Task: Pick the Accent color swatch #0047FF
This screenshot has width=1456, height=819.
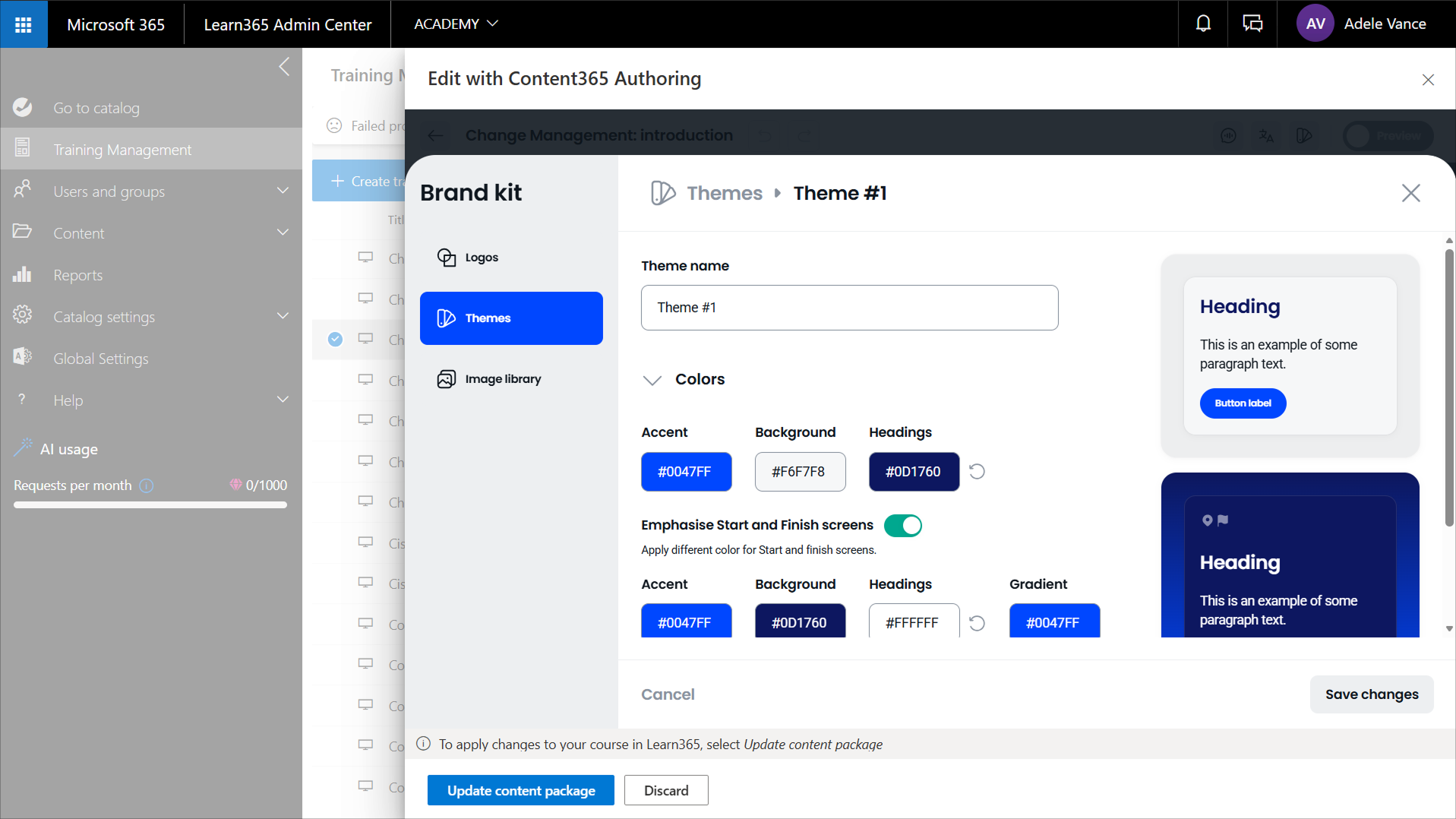Action: point(686,472)
